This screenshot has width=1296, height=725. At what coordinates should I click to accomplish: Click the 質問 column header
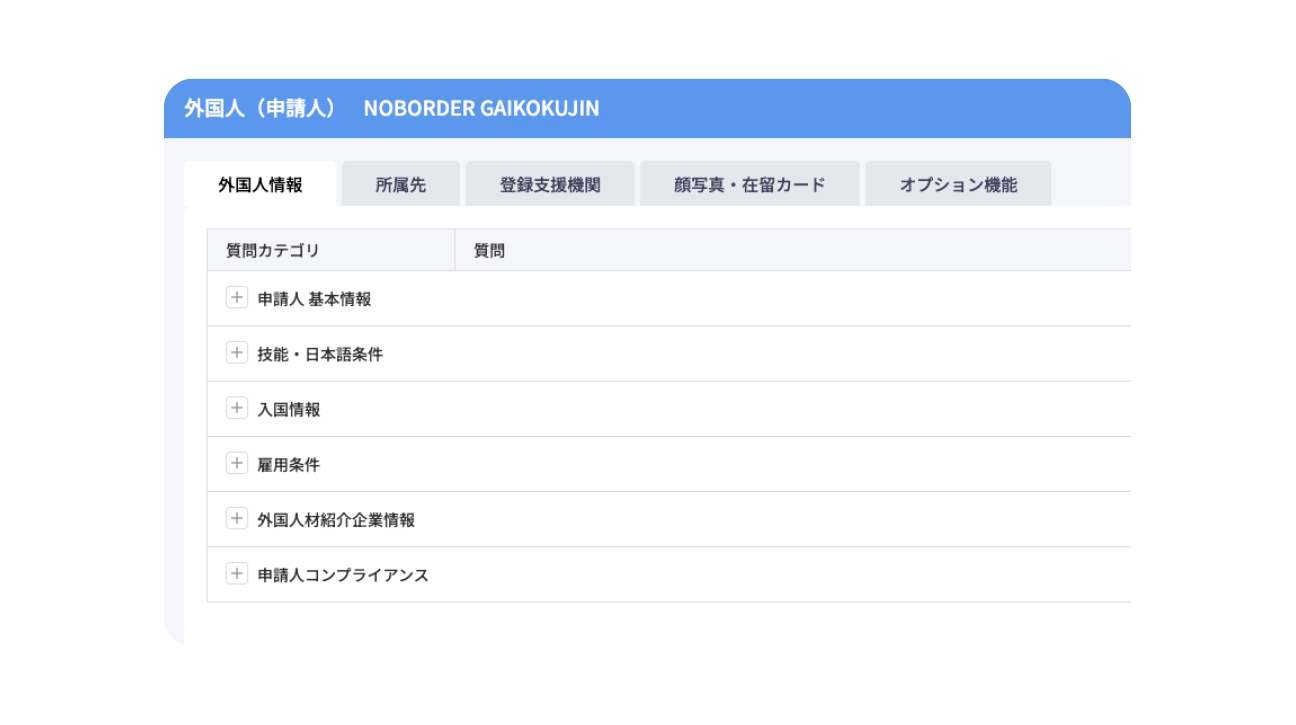click(489, 251)
